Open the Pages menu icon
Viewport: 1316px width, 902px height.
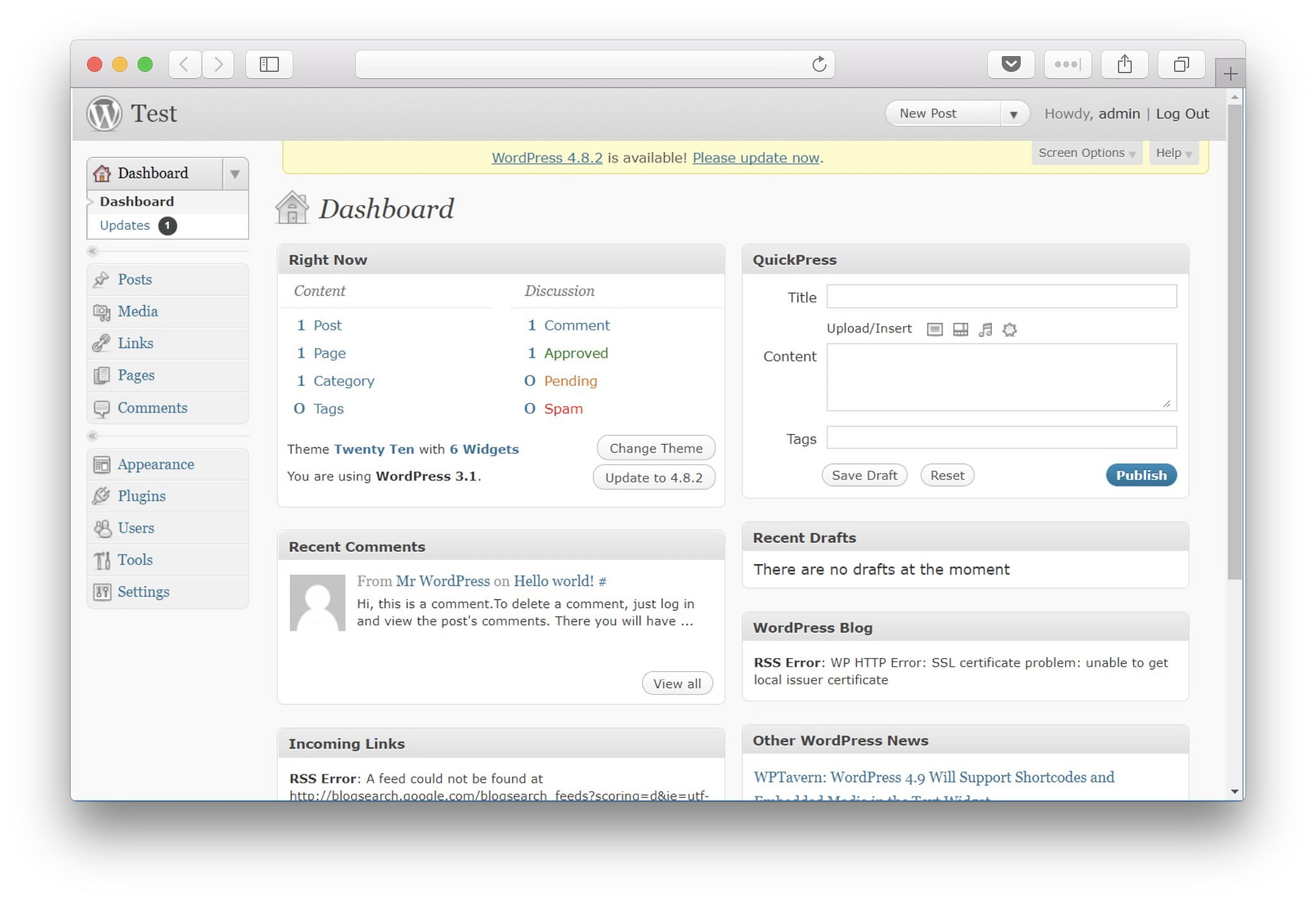click(101, 375)
